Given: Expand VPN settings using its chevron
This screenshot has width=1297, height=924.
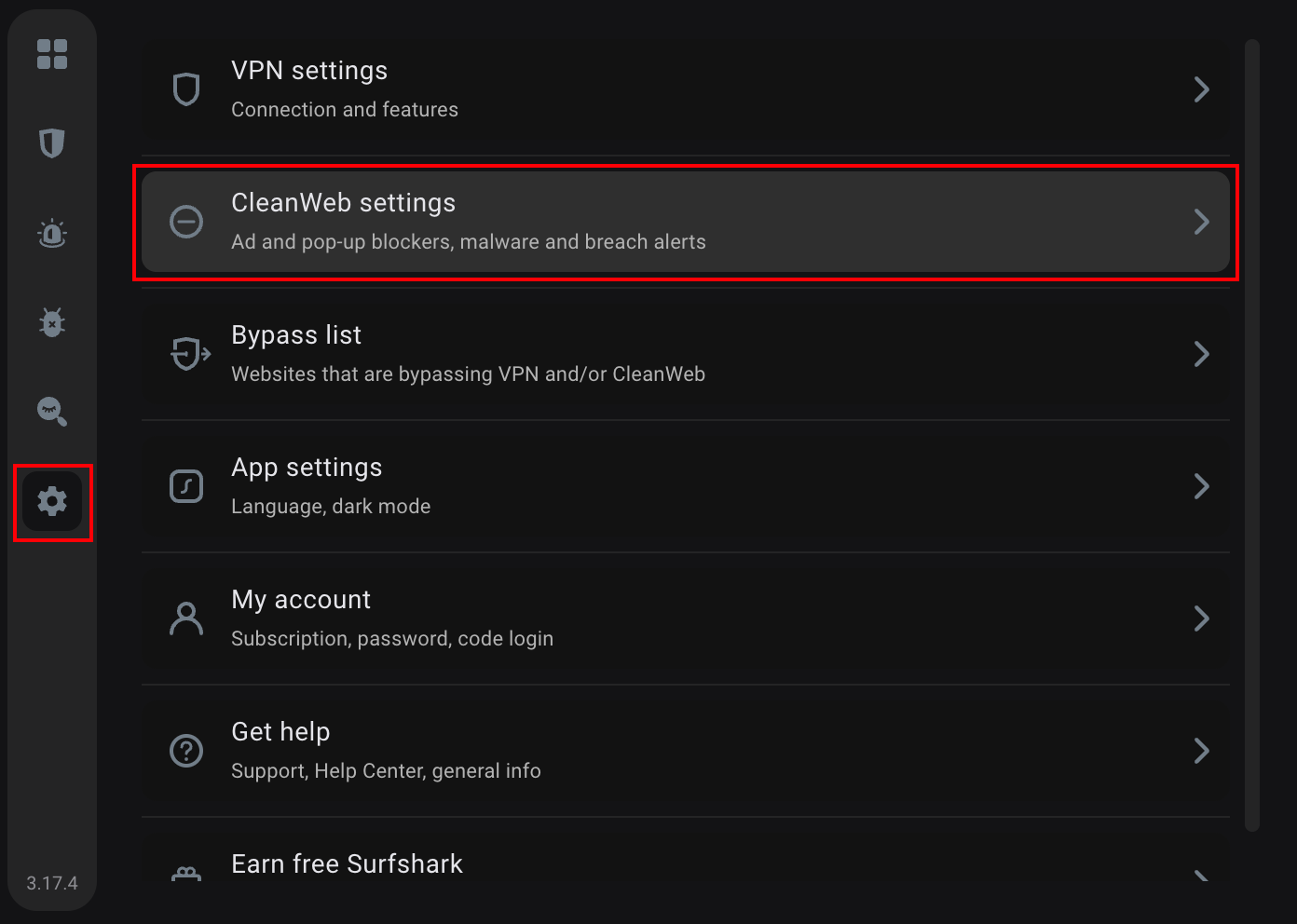Looking at the screenshot, I should tap(1202, 89).
